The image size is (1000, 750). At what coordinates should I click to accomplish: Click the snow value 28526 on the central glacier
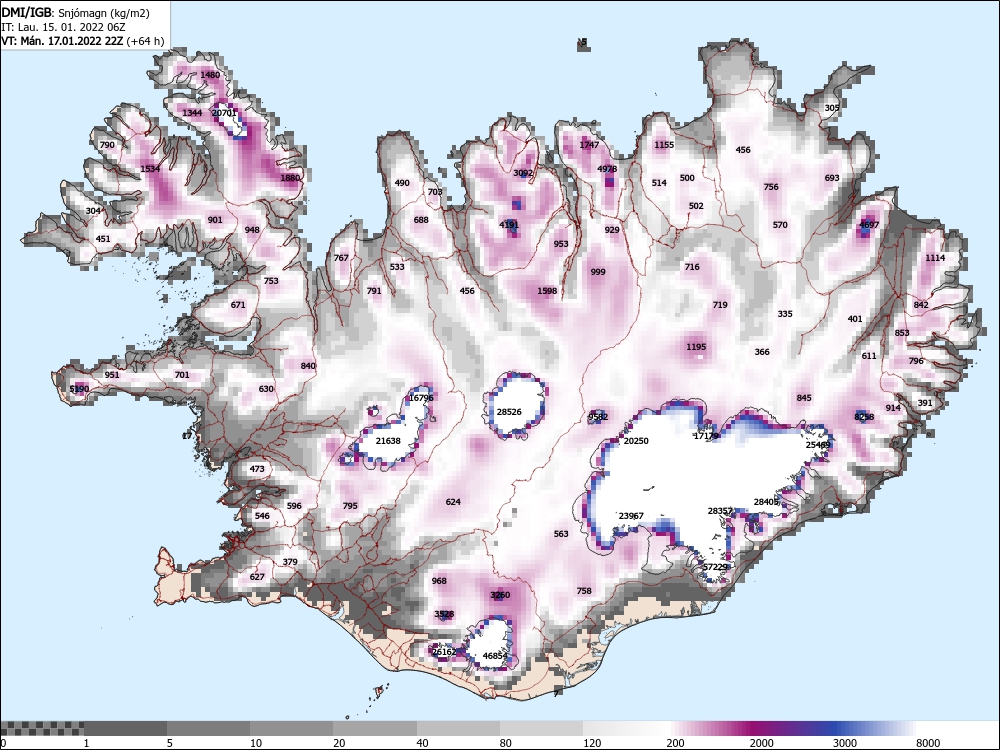pos(509,412)
